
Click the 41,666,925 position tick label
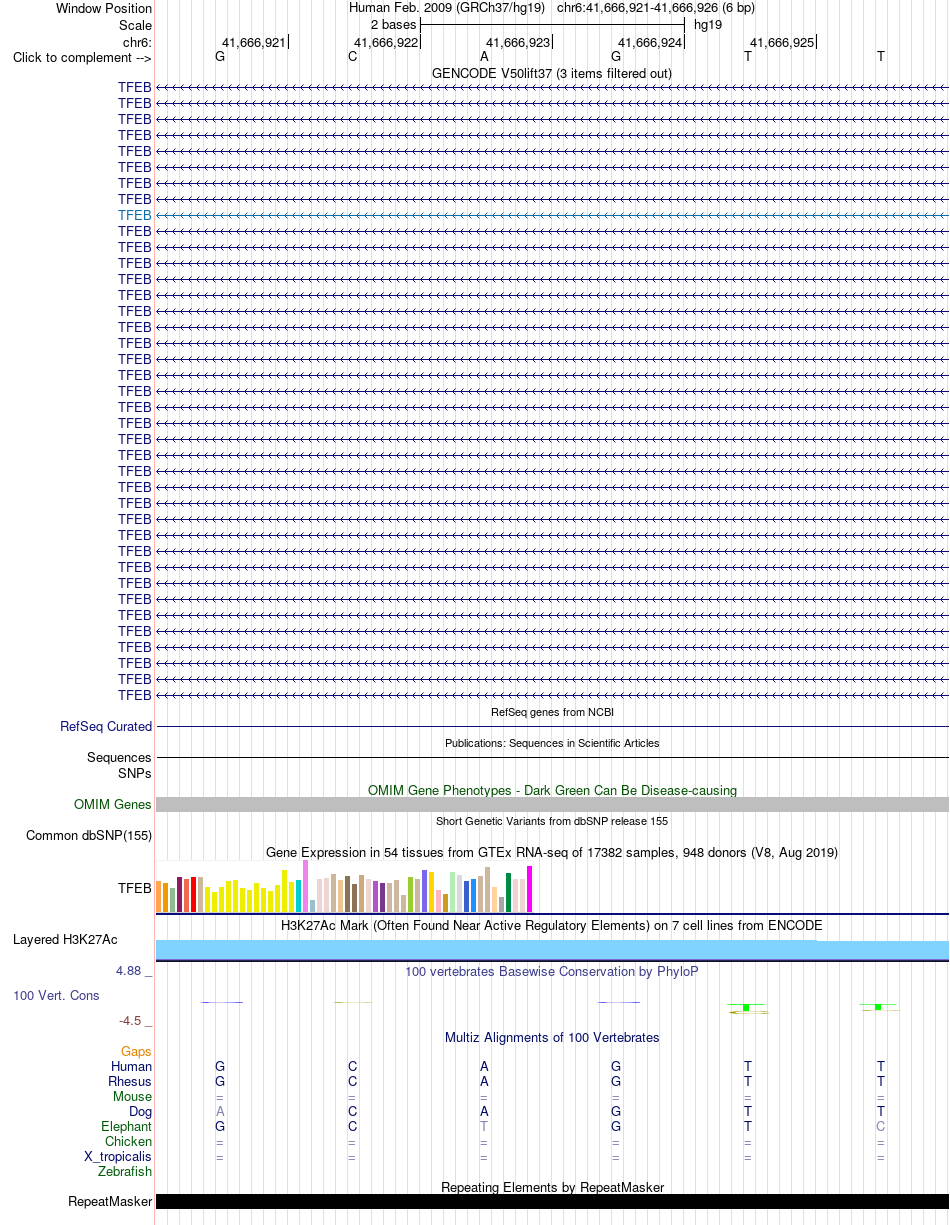tap(782, 42)
